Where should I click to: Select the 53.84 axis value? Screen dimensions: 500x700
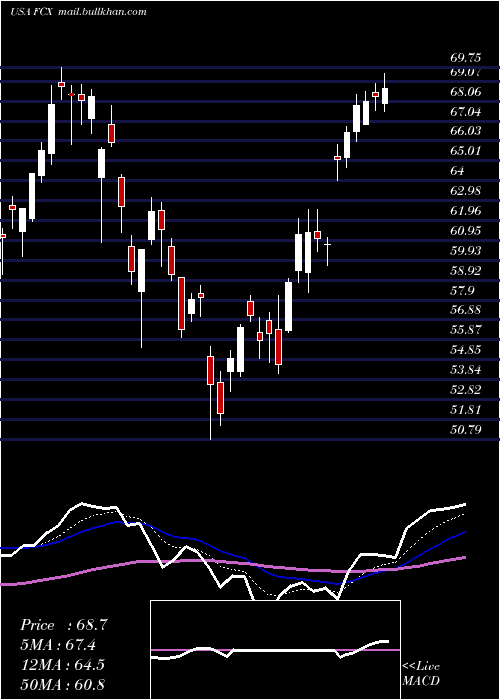465,370
